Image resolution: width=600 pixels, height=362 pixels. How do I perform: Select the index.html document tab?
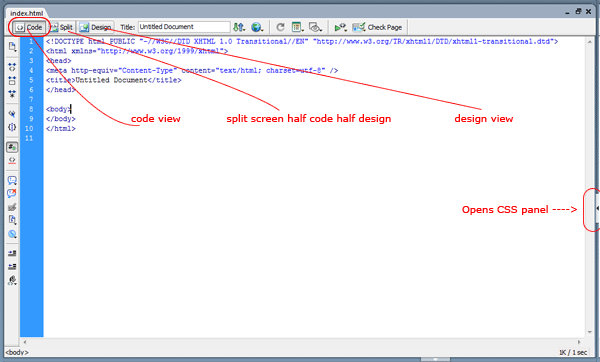(x=26, y=13)
